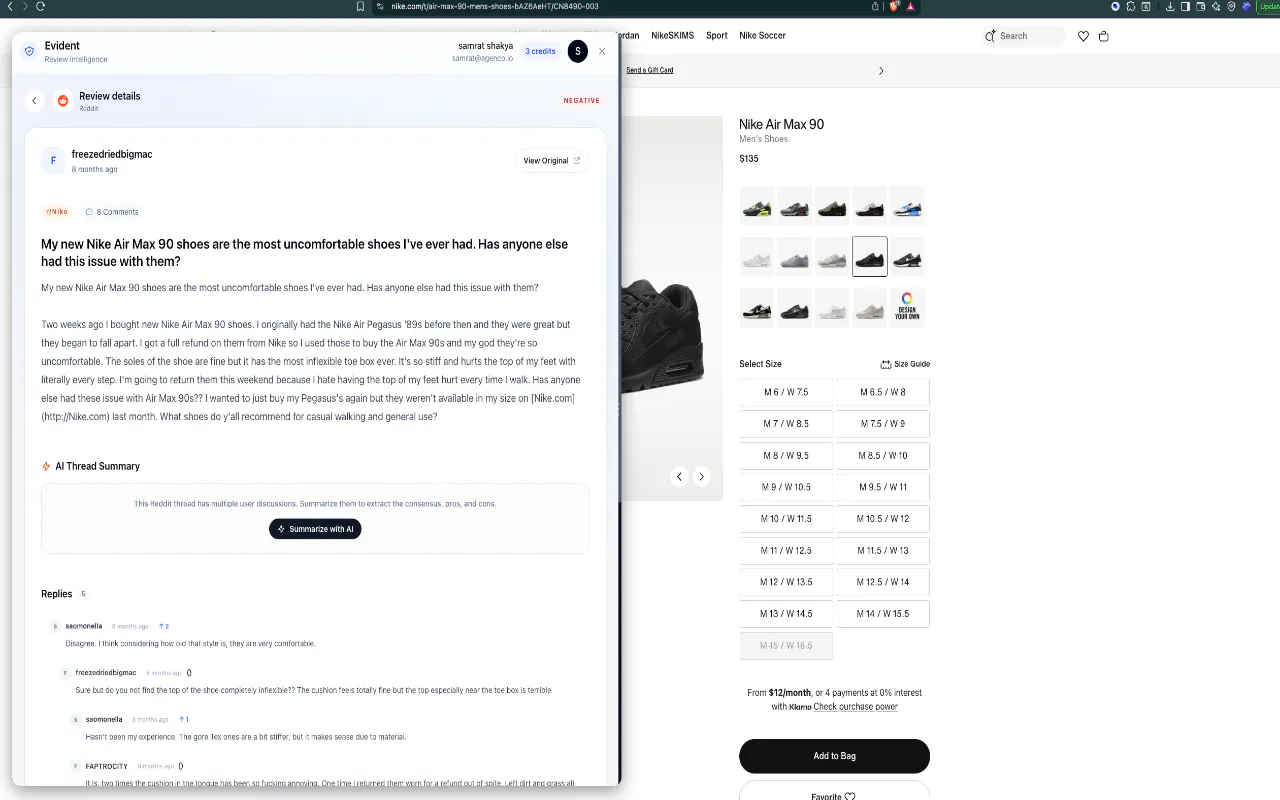
Task: Select the all-white shoe colorway thumbnail
Action: (757, 256)
